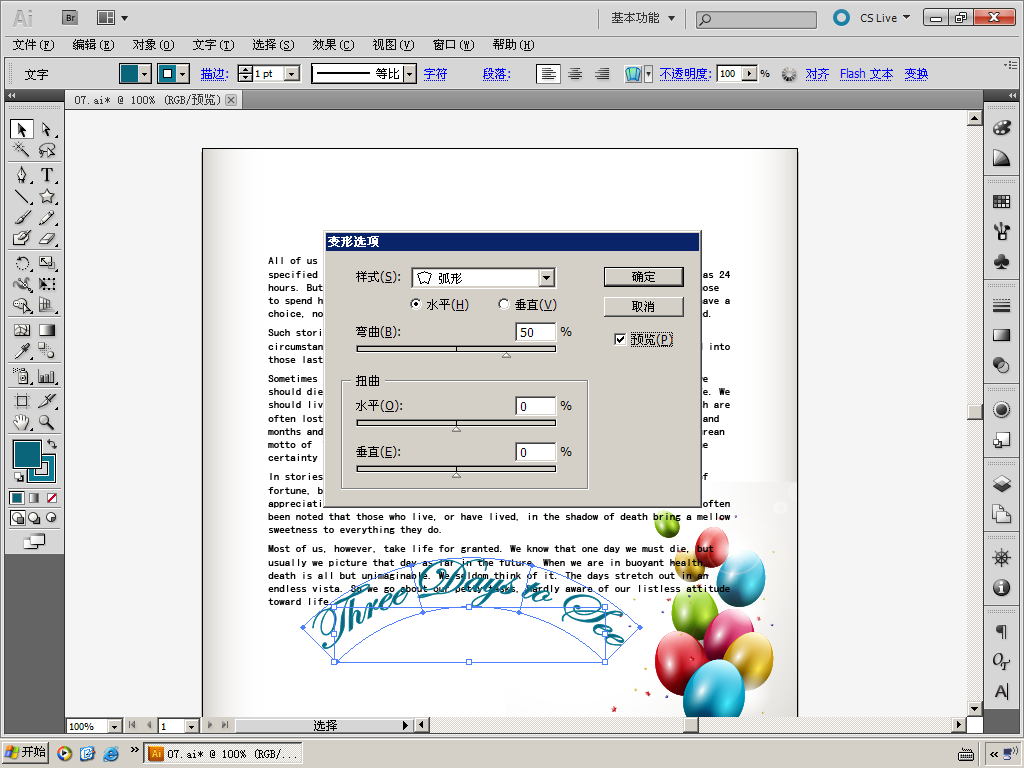1024x768 pixels.
Task: Select the Rotate tool
Action: 22,263
